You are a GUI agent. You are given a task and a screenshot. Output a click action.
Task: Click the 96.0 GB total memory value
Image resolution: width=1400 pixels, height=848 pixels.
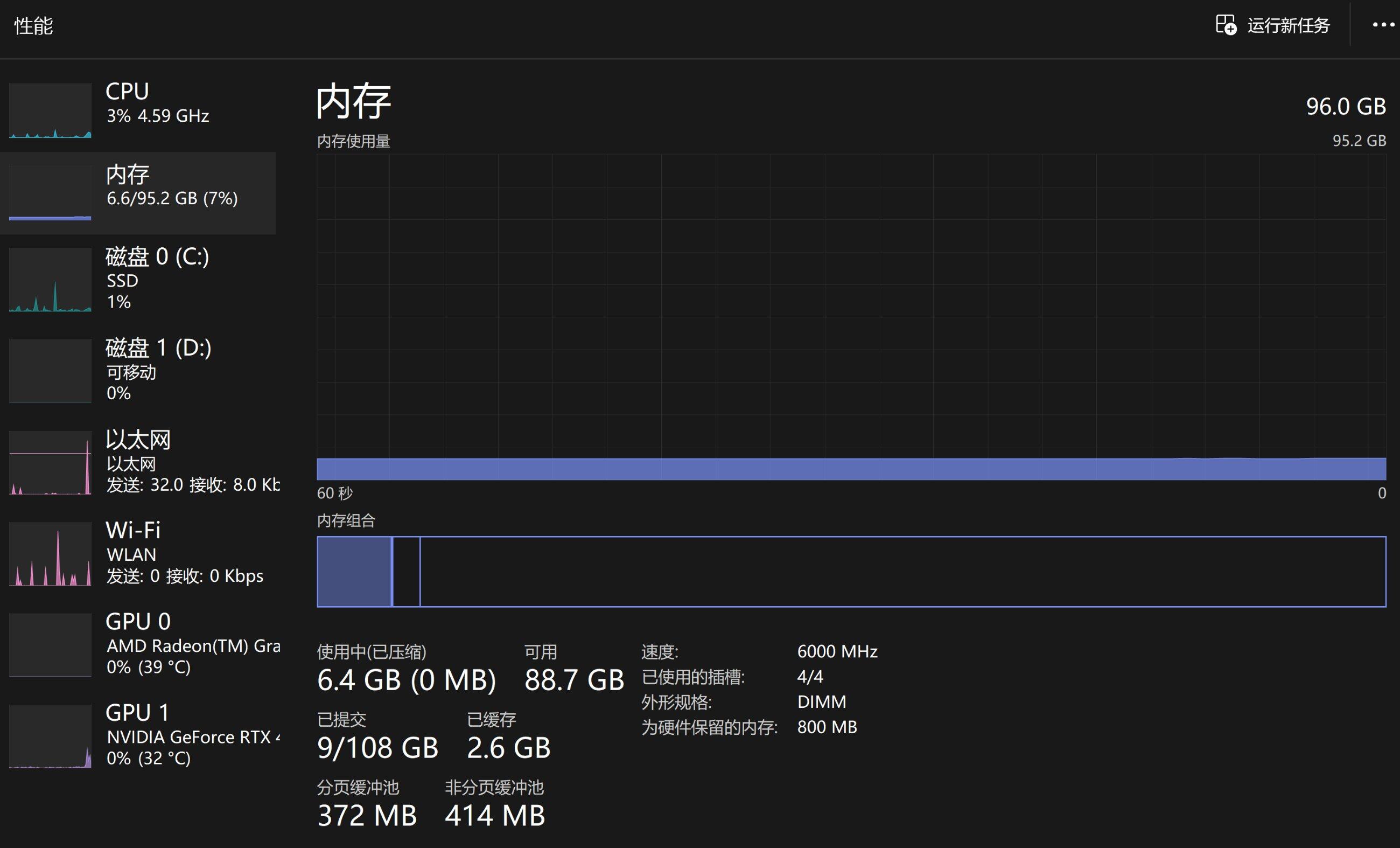tap(1346, 107)
